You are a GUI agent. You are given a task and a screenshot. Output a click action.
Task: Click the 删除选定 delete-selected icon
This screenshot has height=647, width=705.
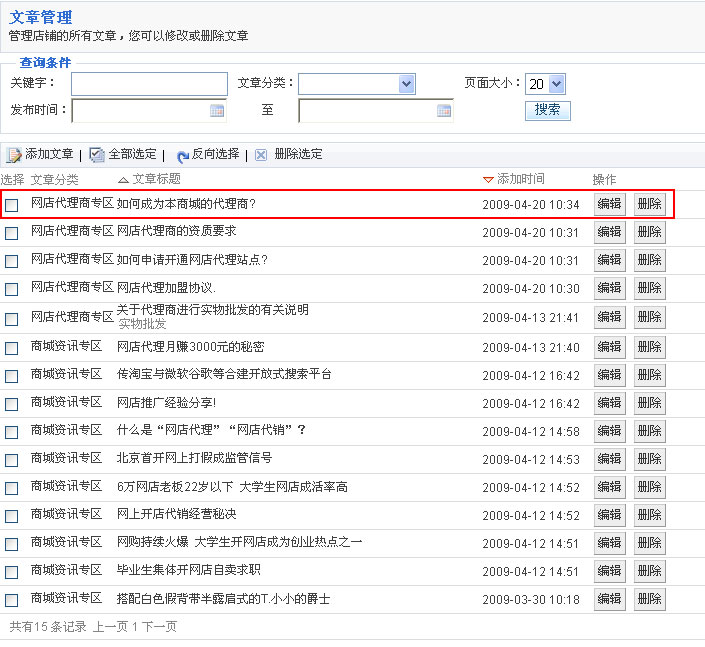click(261, 155)
